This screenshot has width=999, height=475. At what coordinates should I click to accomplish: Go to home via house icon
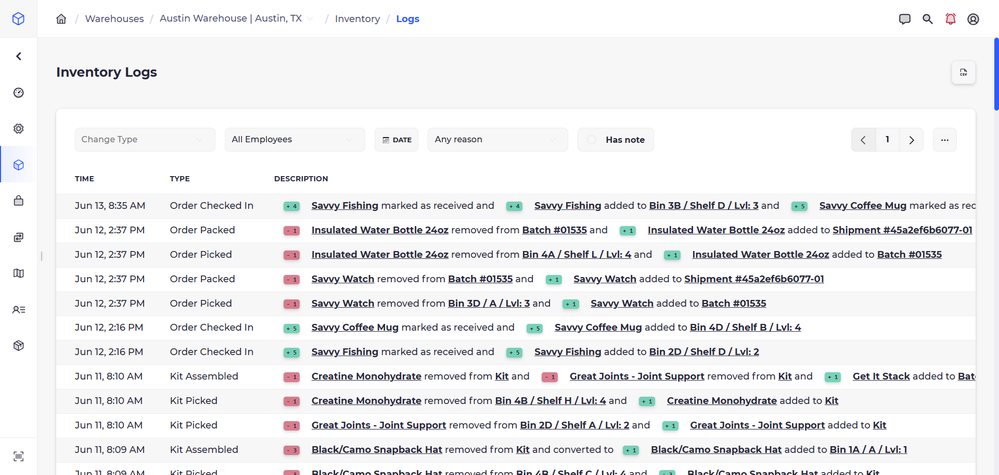61,19
